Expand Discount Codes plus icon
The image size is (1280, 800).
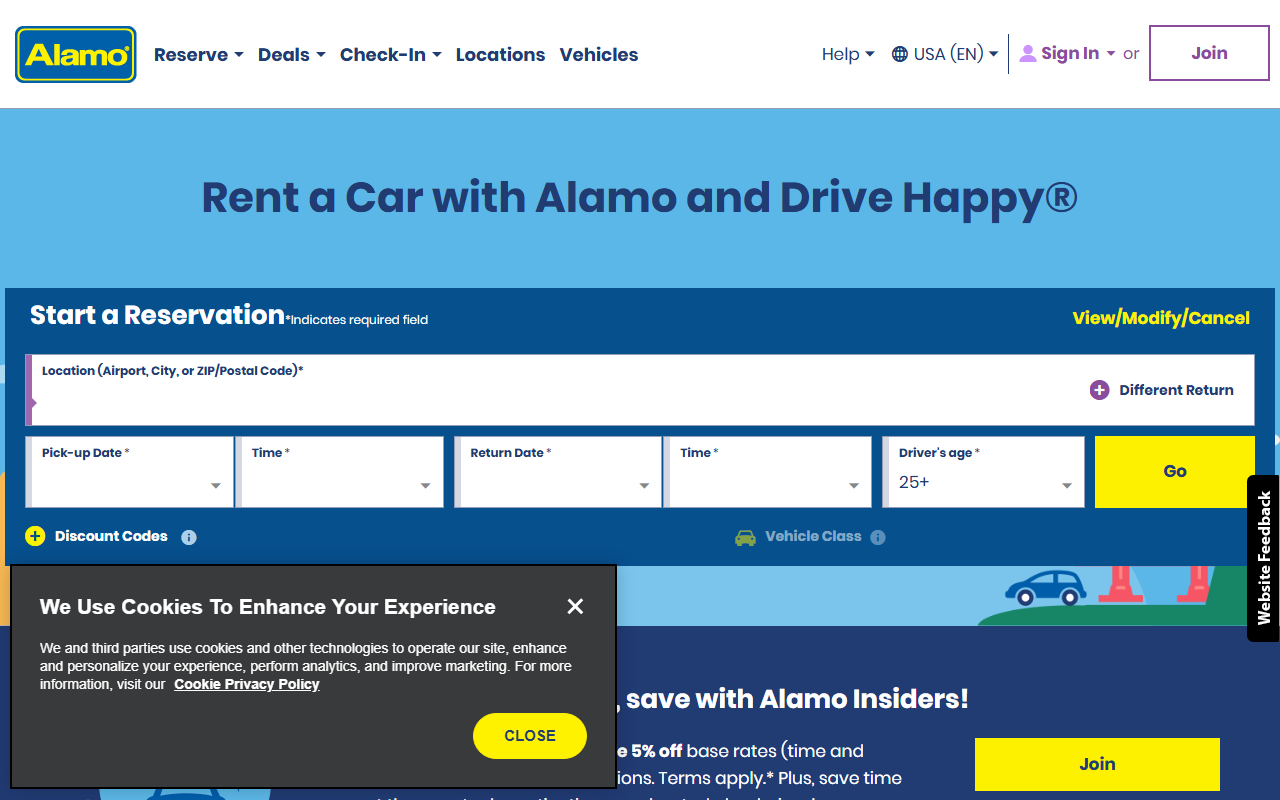click(x=35, y=536)
